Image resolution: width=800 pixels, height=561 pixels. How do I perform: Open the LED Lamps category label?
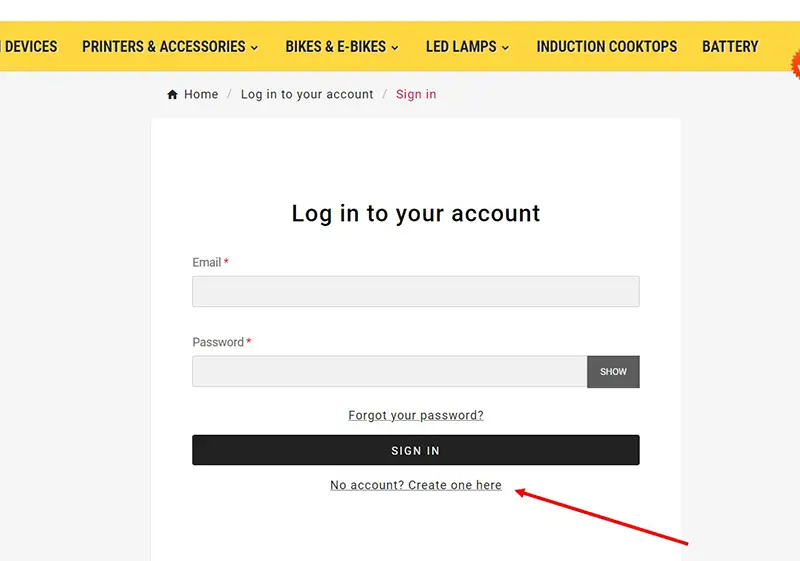click(461, 46)
